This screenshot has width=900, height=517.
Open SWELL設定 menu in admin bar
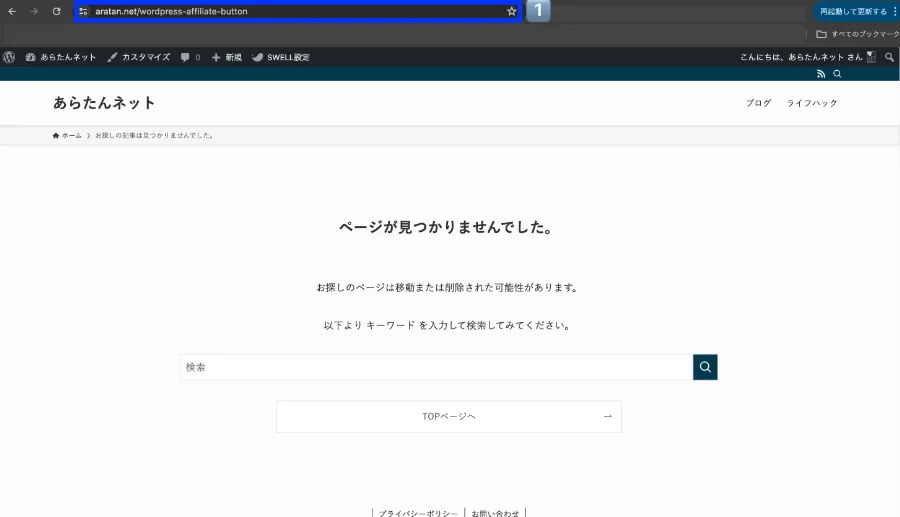281,57
